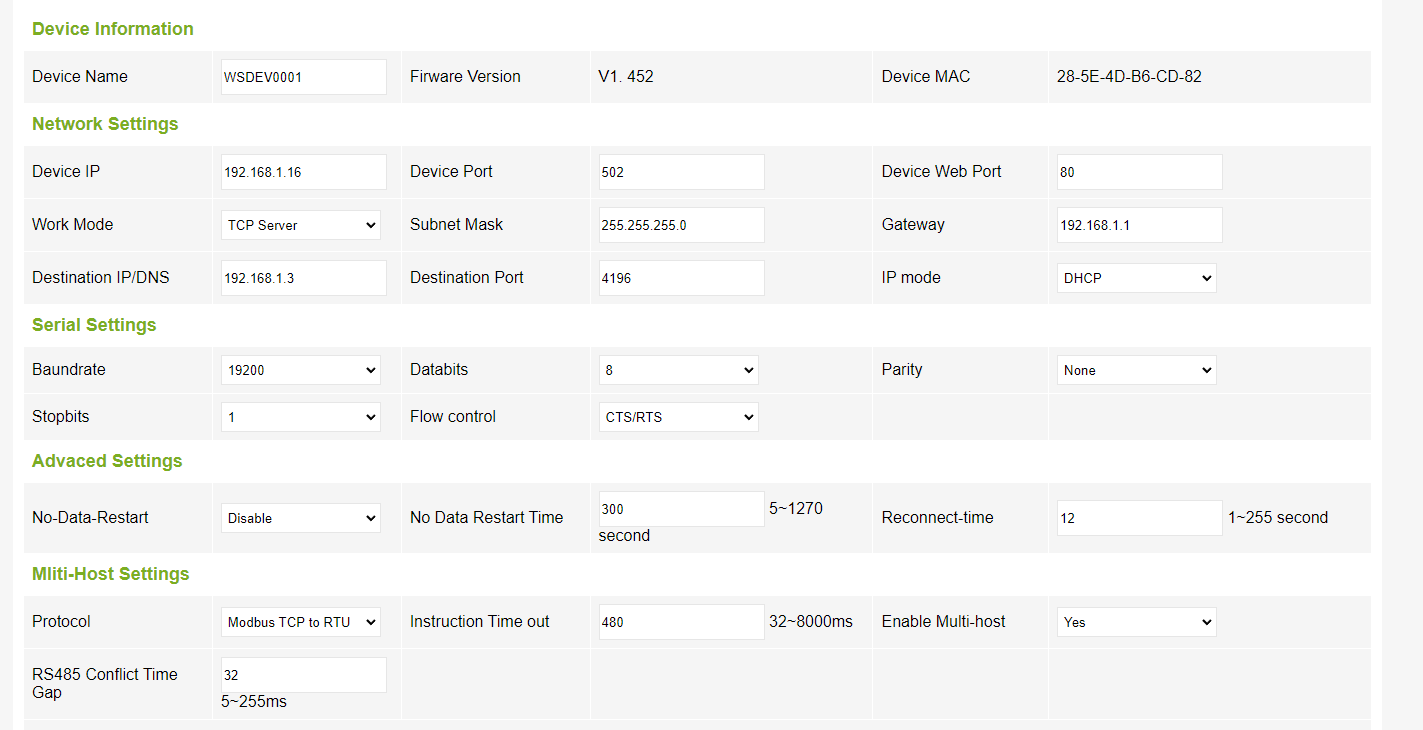Viewport: 1423px width, 730px height.
Task: Click the Reconnect-time input field
Action: pyautogui.click(x=1139, y=518)
